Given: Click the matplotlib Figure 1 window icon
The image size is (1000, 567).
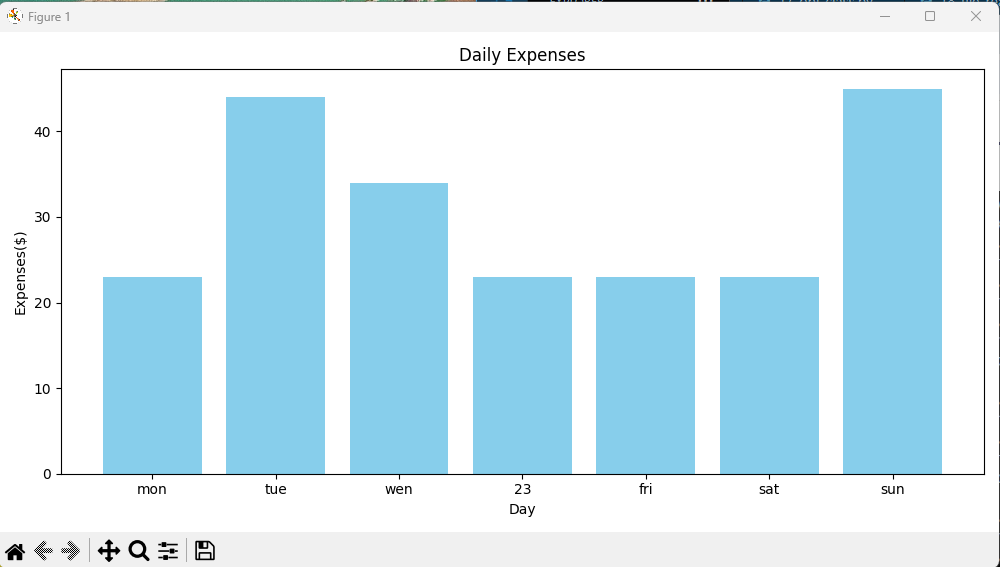Looking at the screenshot, I should 14,17.
